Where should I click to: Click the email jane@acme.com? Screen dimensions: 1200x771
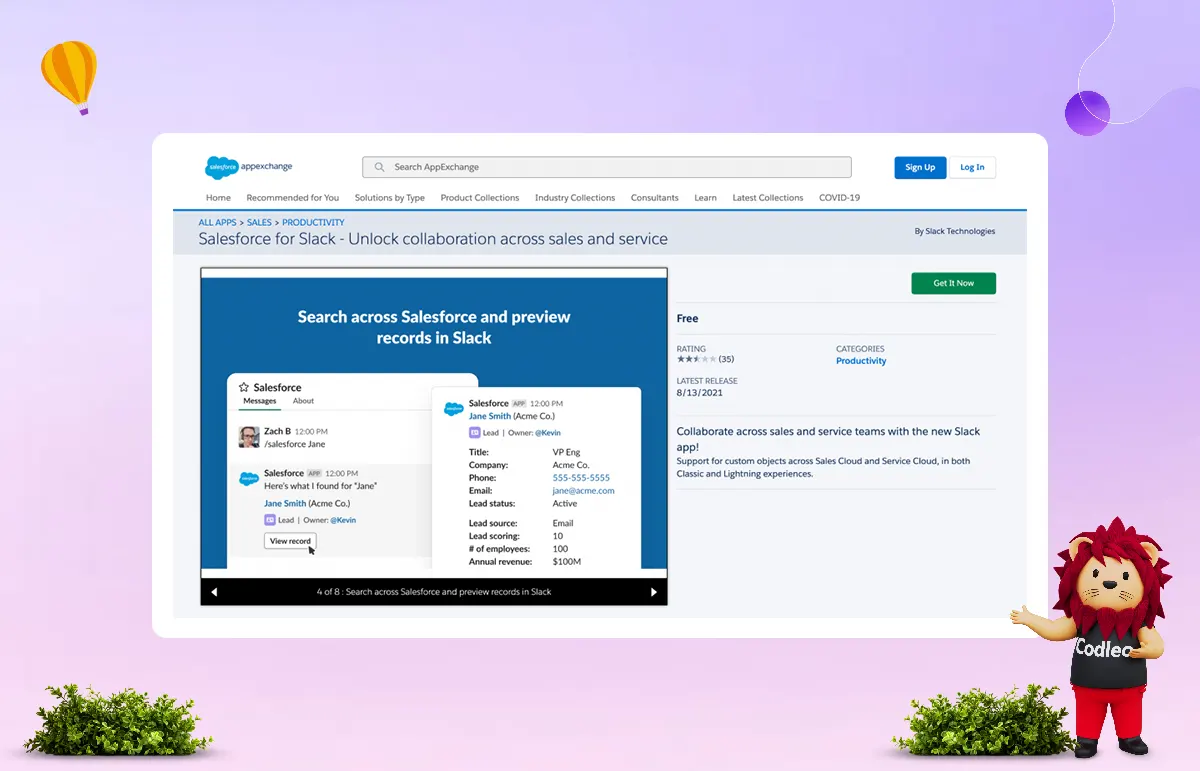584,491
